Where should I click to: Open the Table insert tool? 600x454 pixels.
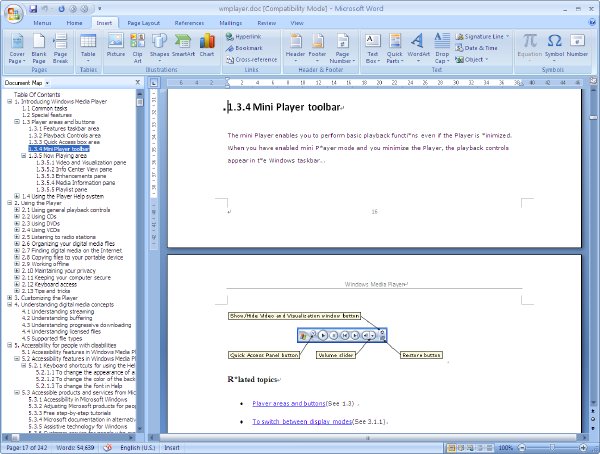pos(88,49)
